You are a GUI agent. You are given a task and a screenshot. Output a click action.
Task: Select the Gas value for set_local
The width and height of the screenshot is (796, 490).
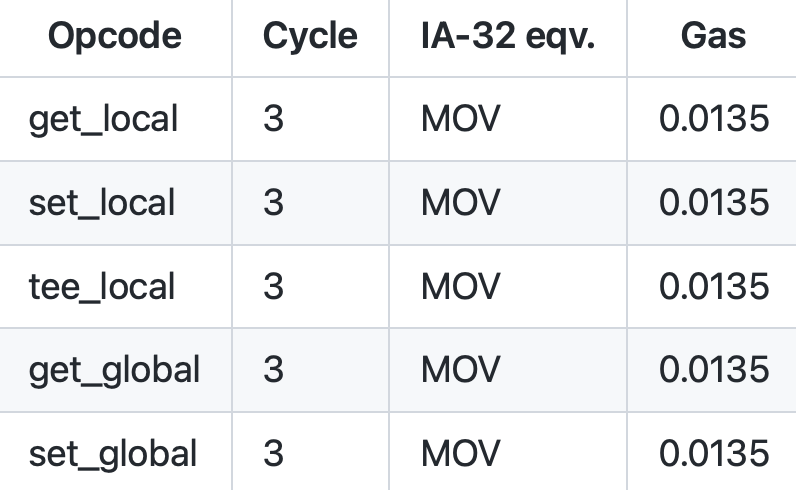(714, 203)
